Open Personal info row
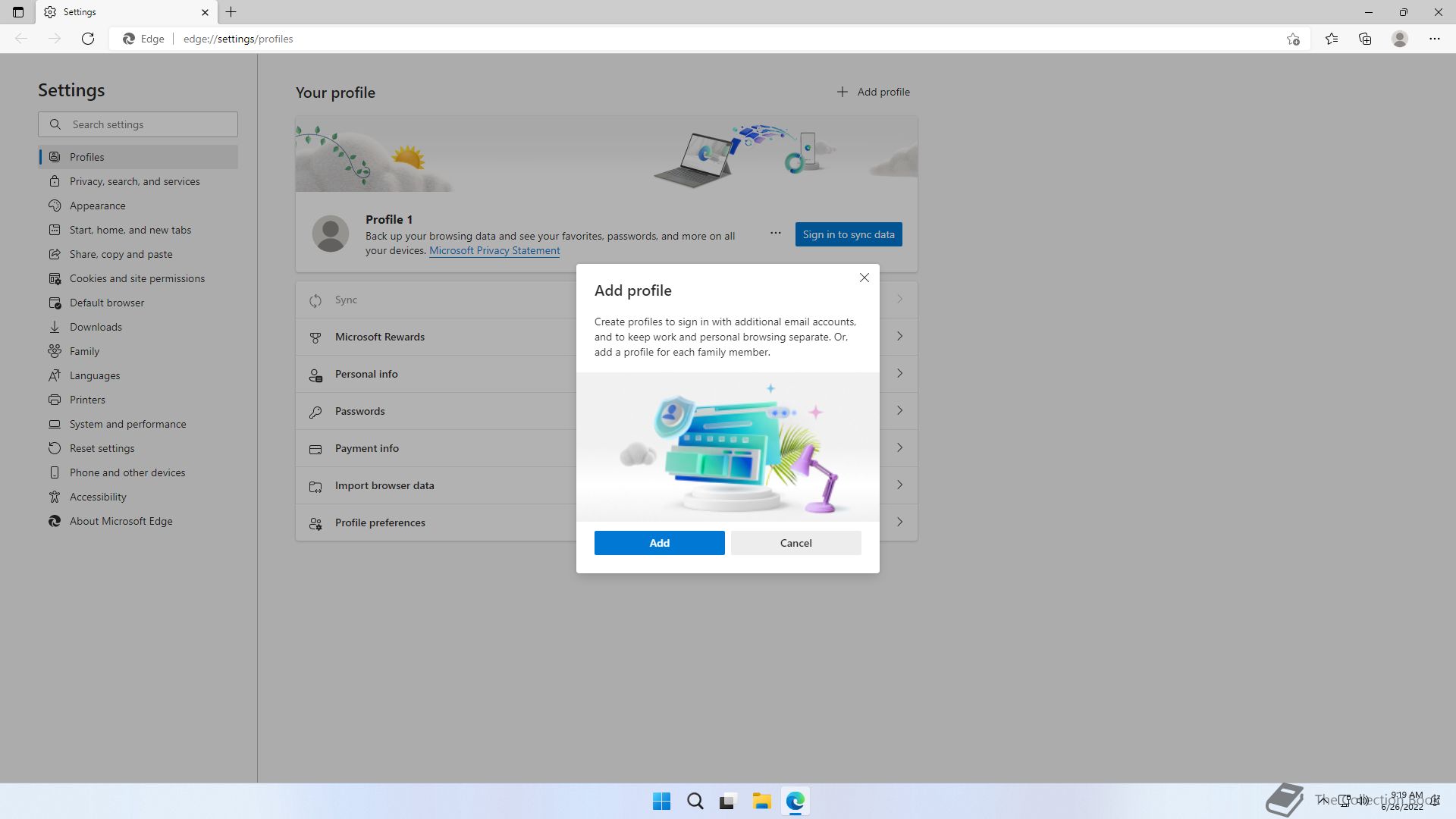Screen dimensions: 1456x819 point(607,374)
